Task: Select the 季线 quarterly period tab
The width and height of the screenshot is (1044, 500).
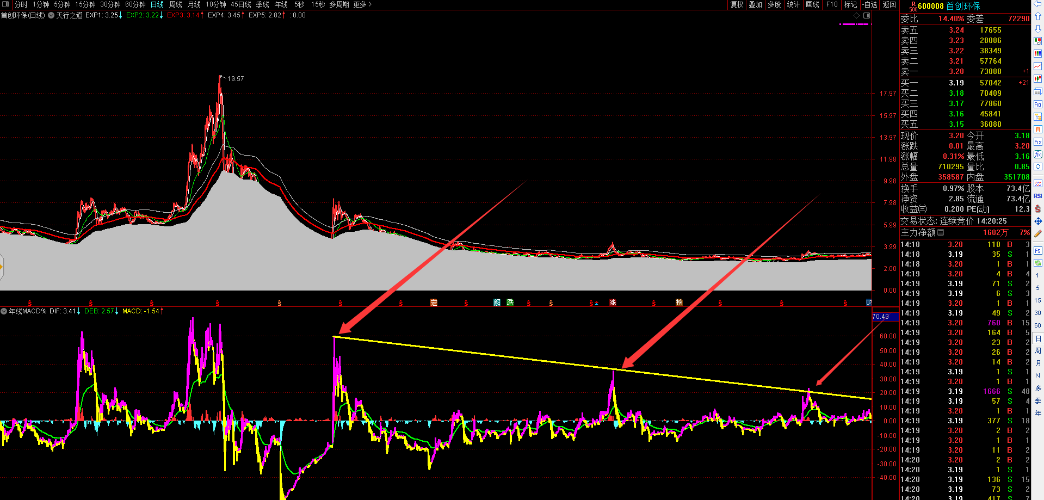Action: click(262, 5)
